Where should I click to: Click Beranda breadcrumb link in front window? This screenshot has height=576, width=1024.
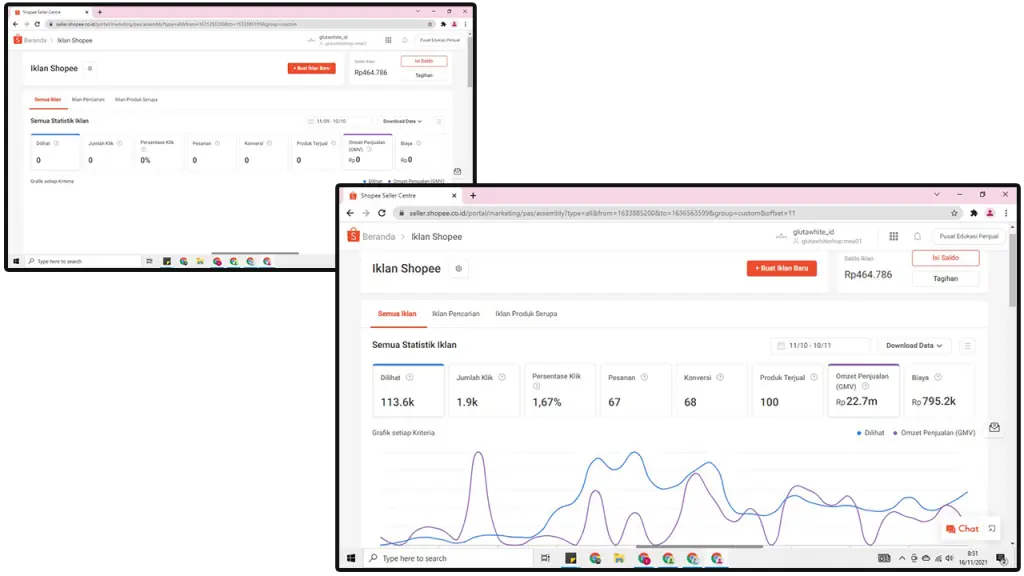click(x=379, y=237)
